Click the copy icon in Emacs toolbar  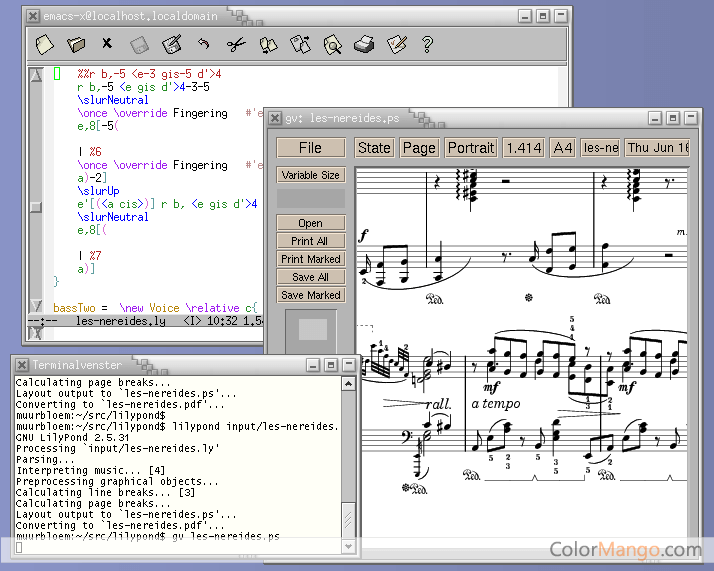coord(268,45)
